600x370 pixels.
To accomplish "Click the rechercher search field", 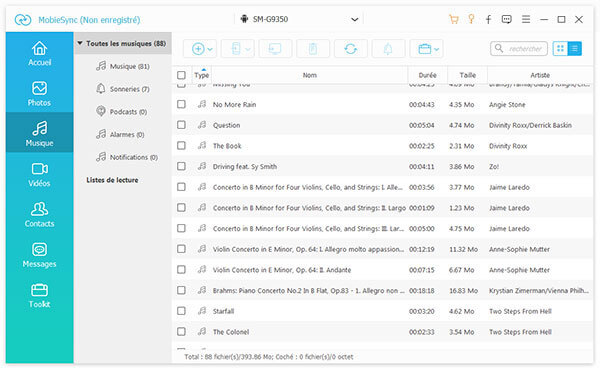I will tap(519, 49).
